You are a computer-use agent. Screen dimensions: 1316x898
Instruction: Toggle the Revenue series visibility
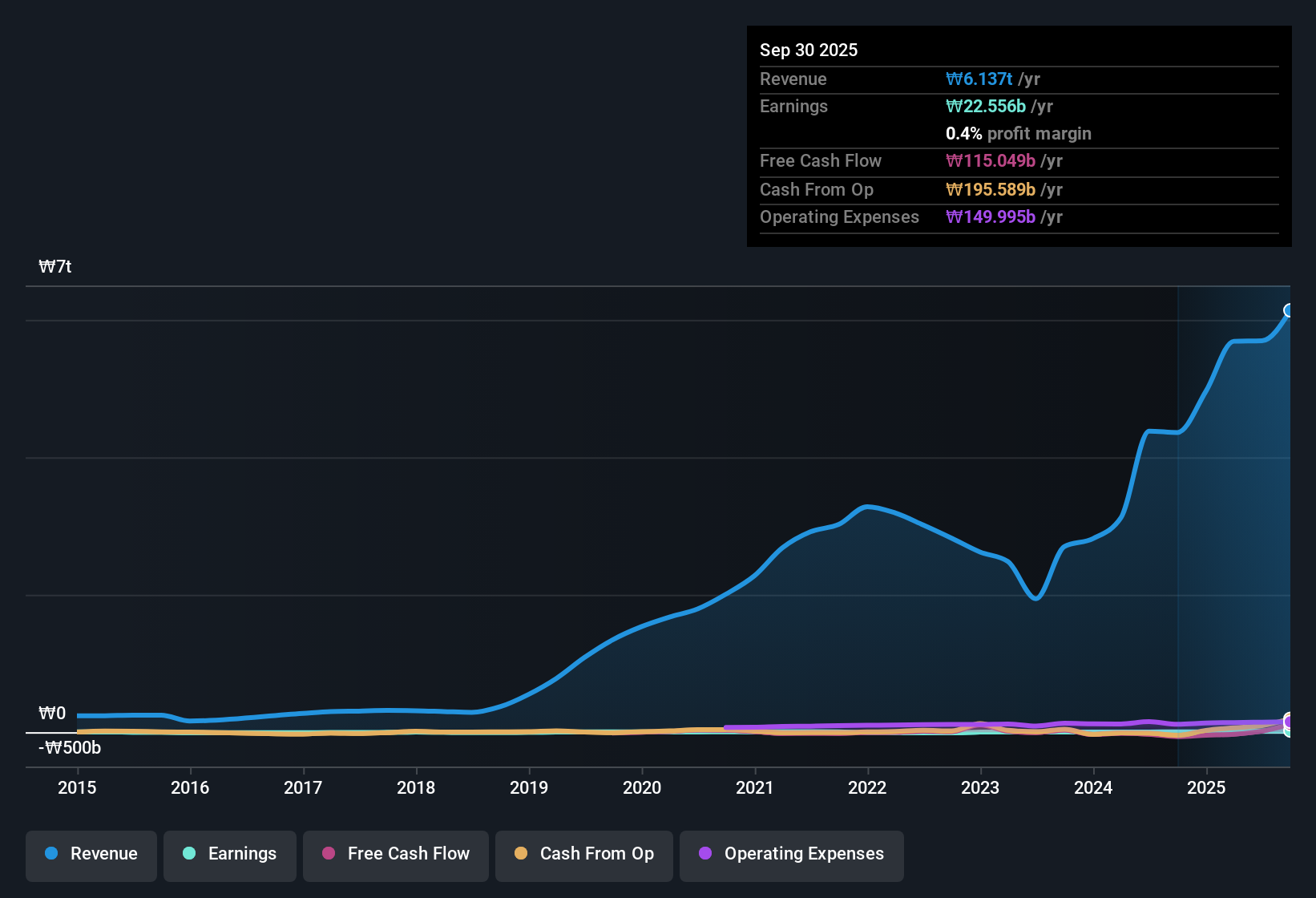click(x=91, y=856)
